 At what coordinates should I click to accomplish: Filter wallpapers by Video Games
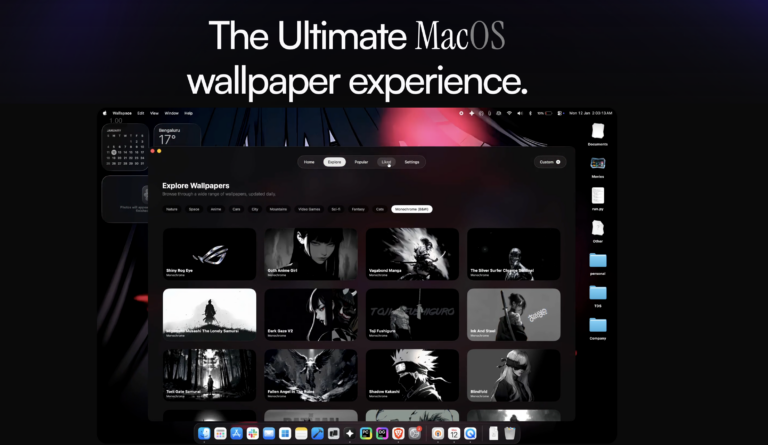310,209
